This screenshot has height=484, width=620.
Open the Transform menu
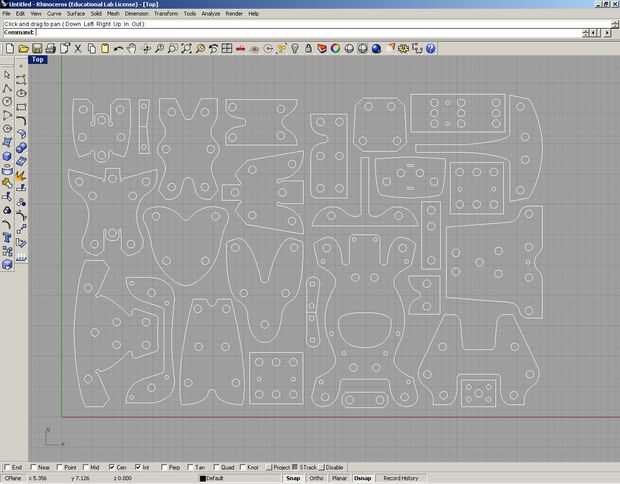point(166,13)
